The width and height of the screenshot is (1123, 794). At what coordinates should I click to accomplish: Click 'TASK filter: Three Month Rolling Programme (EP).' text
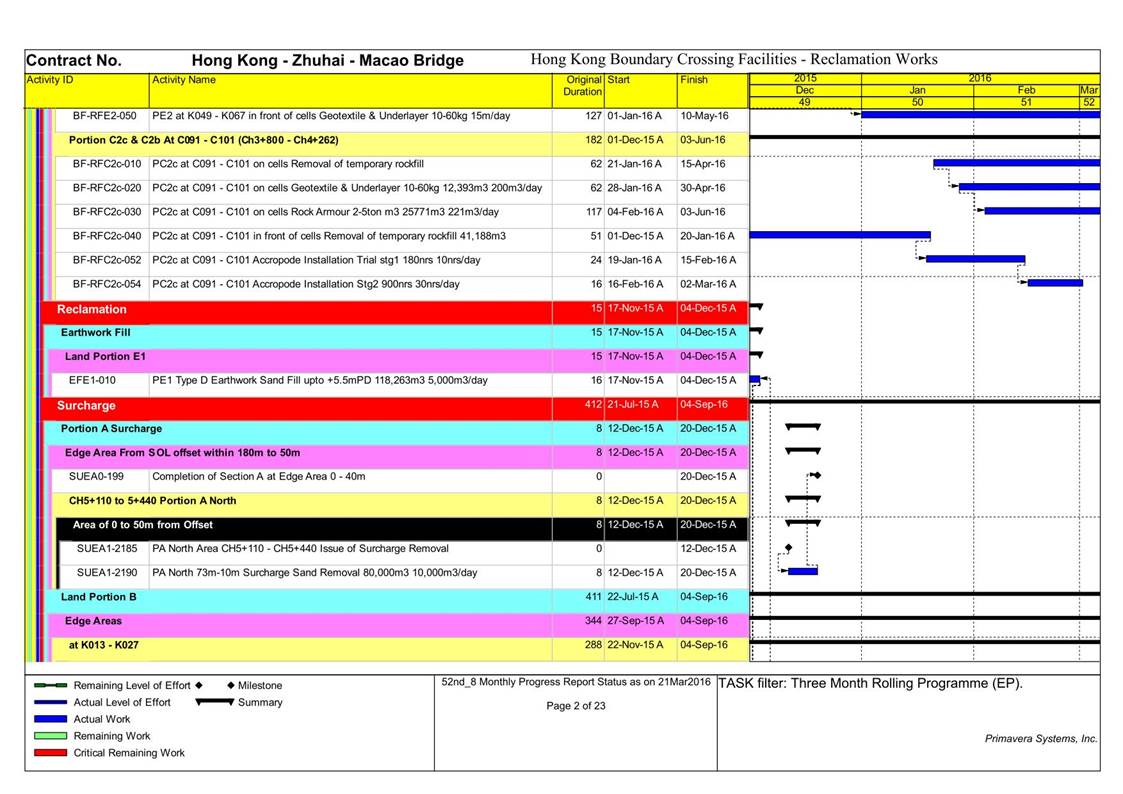870,684
